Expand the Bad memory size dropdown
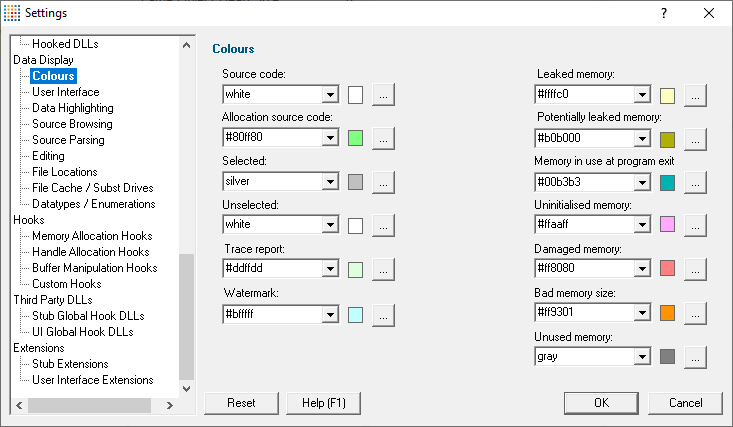 pyautogui.click(x=642, y=312)
